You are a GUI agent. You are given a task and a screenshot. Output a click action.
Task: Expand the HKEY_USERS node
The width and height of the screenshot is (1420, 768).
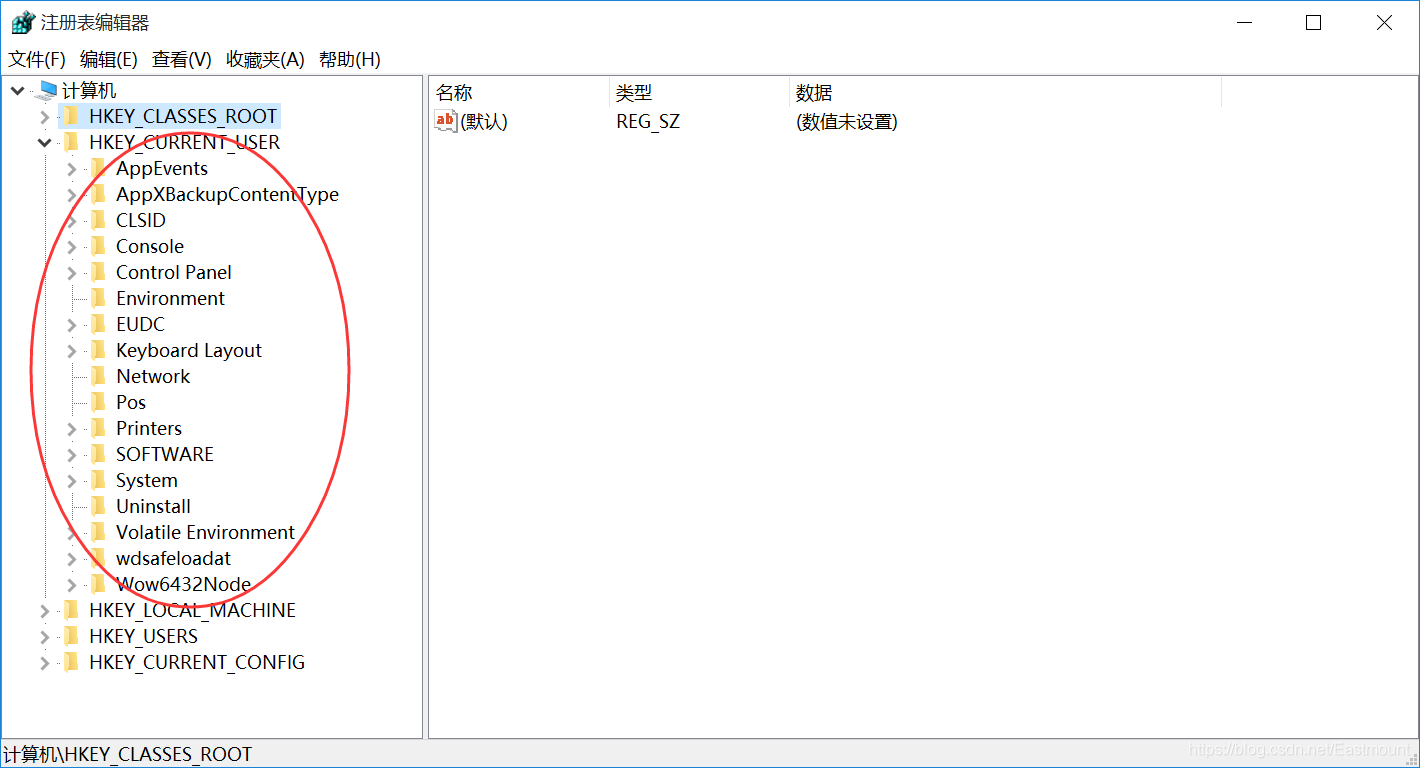[x=44, y=635]
